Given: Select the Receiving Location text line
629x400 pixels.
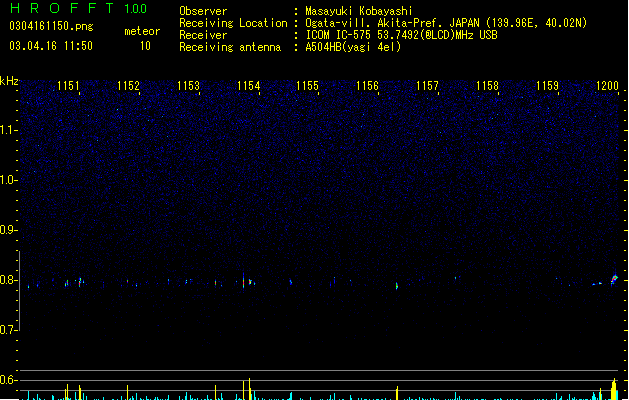Looking at the screenshot, I should pos(383,23).
